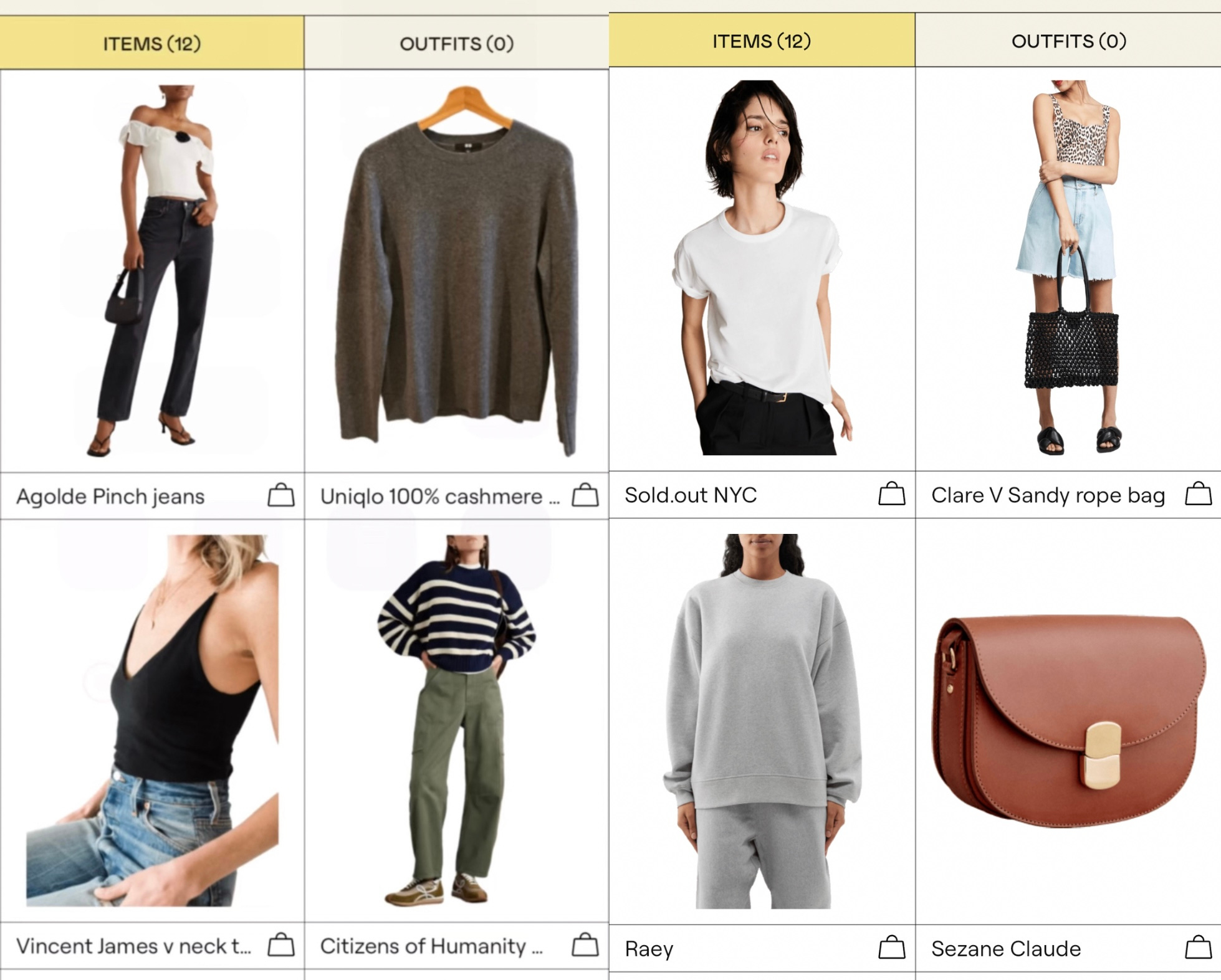Click the bag icon next to Citizens of Humanity

coord(585,944)
